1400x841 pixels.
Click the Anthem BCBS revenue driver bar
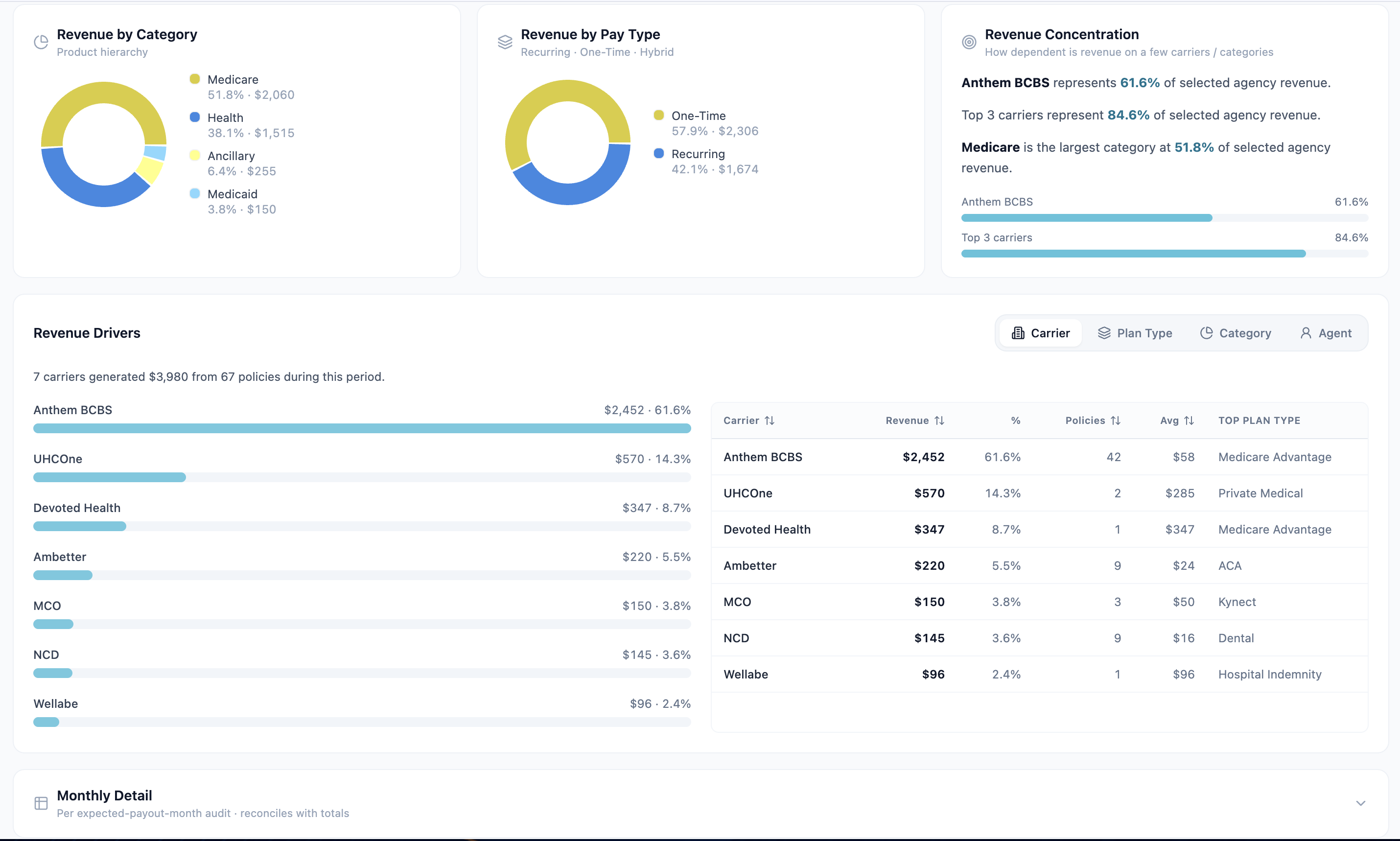click(362, 428)
